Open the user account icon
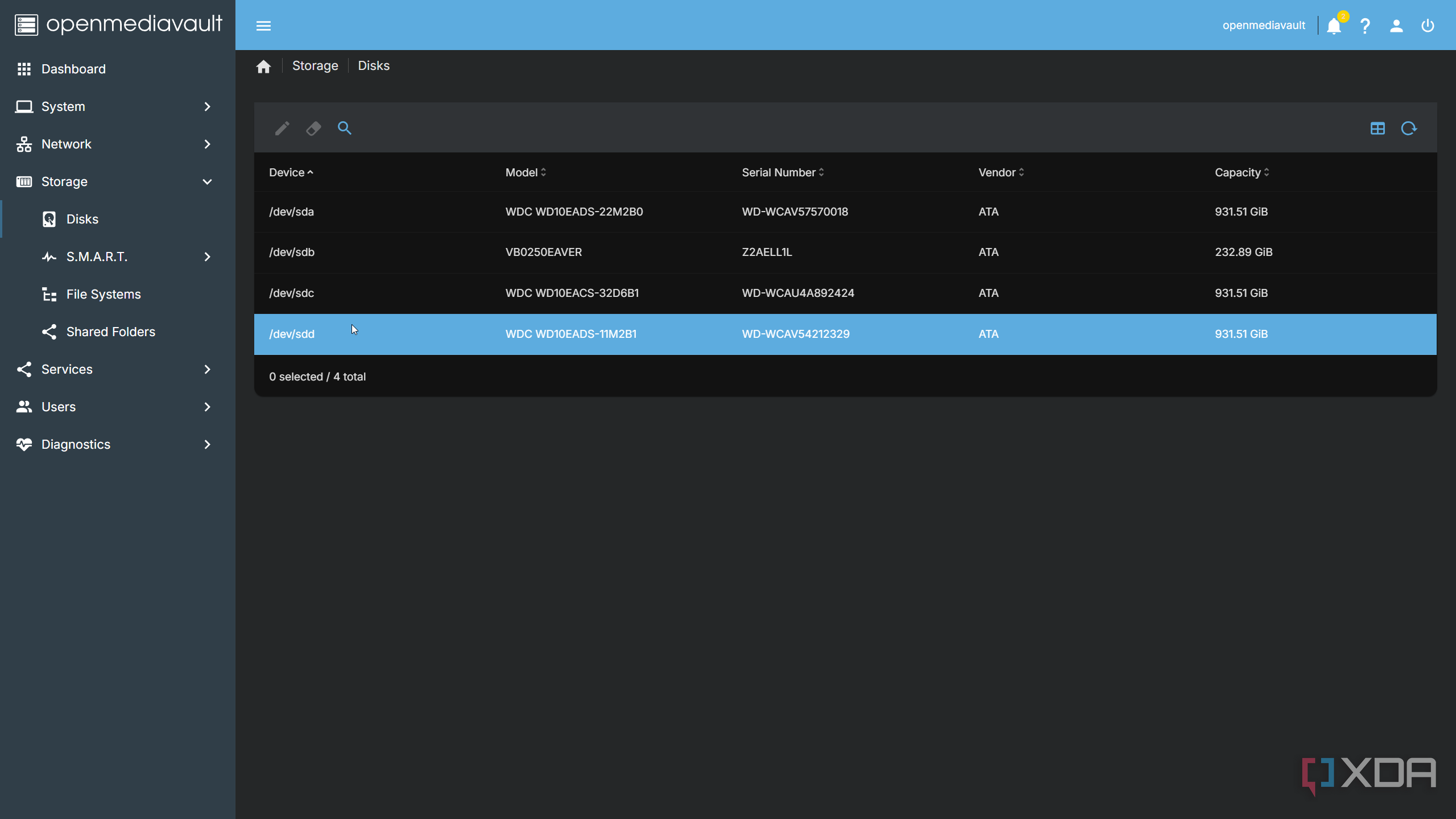 (1396, 26)
